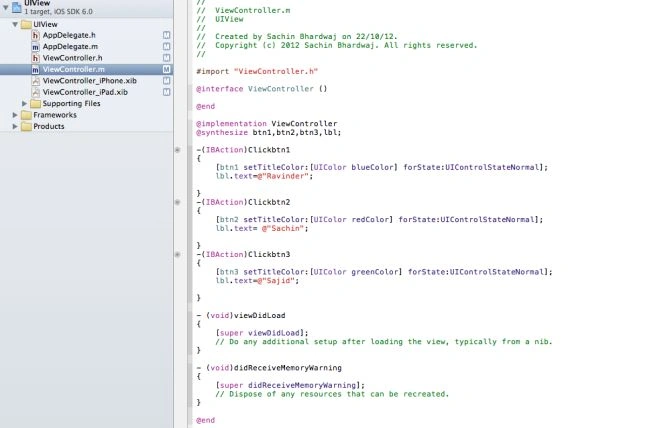Click the 'Do any additional setup' comment
This screenshot has height=428, width=650.
tap(384, 342)
